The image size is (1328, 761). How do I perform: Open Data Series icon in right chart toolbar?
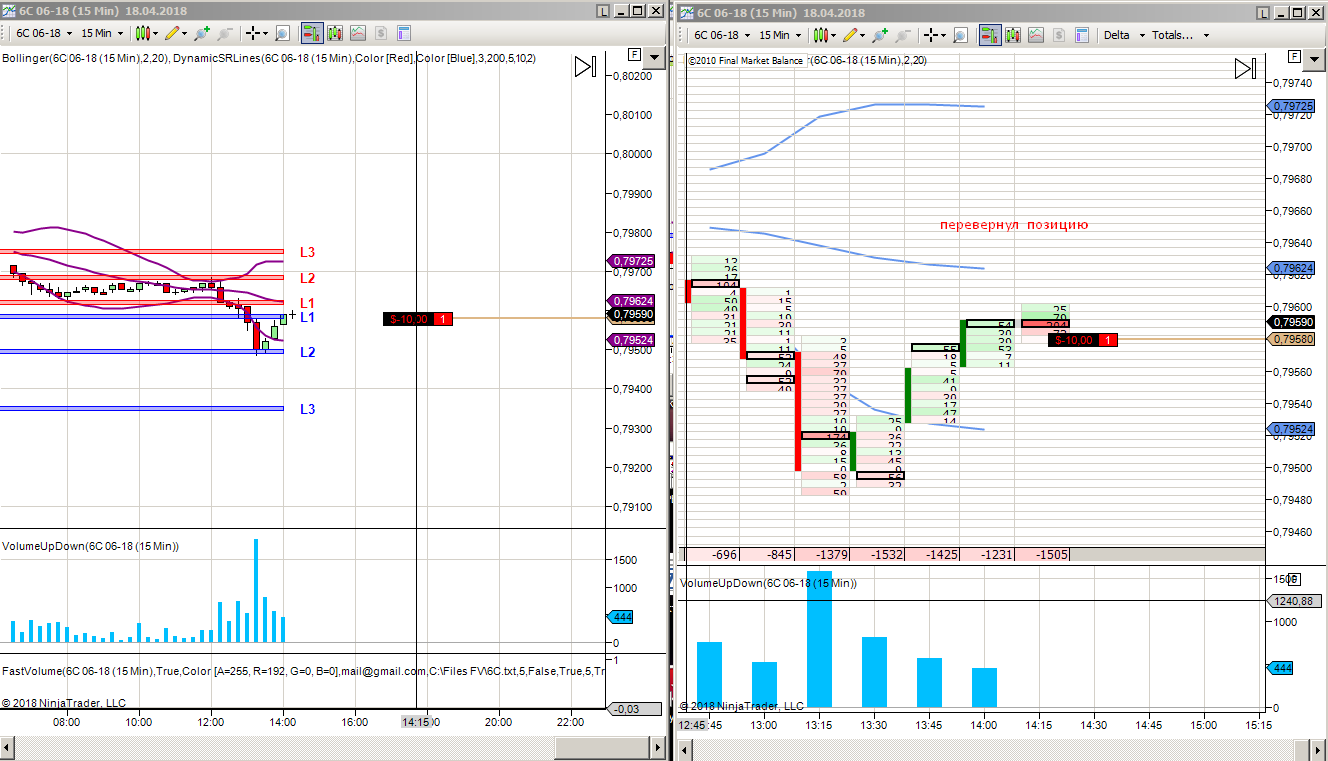click(1013, 35)
